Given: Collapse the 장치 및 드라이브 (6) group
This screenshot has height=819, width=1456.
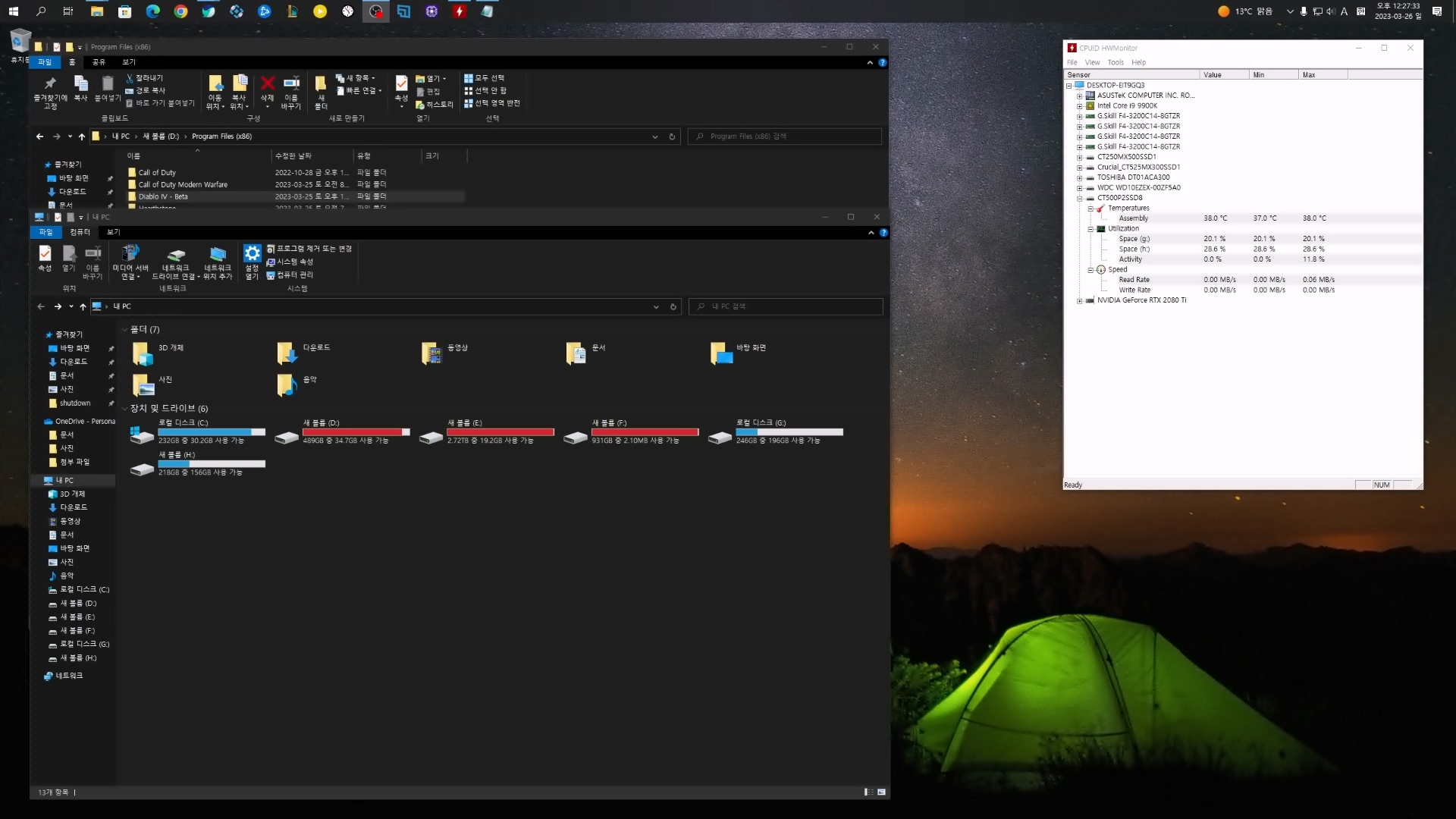Looking at the screenshot, I should [x=125, y=408].
